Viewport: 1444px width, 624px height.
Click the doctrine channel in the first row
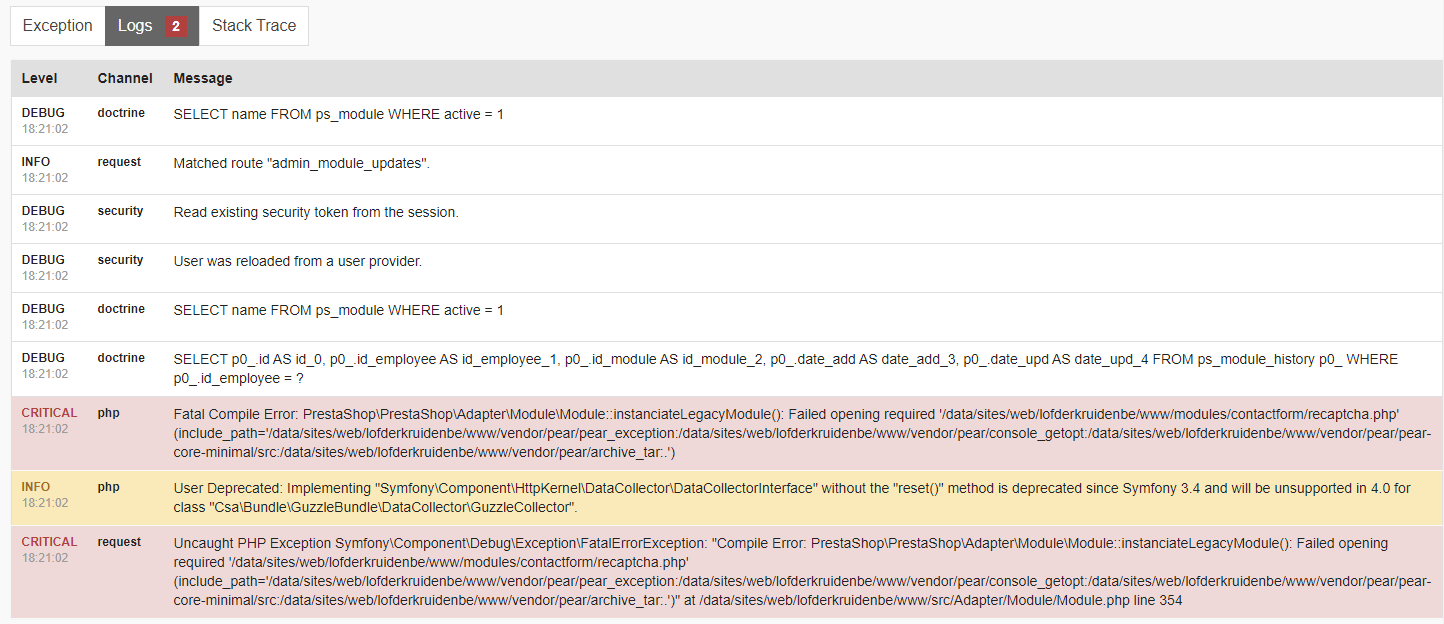[x=121, y=113]
